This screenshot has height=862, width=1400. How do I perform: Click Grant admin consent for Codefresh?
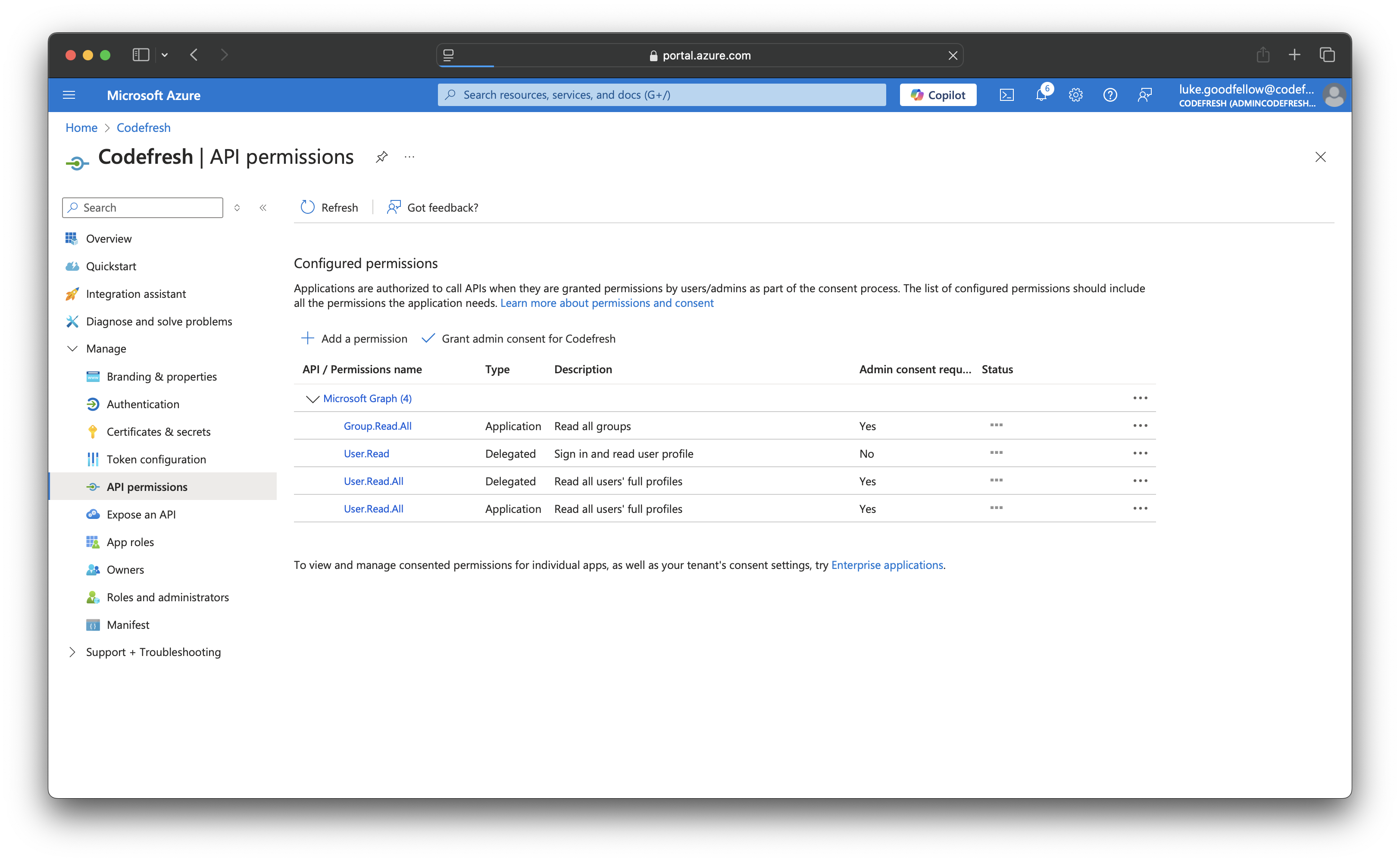tap(519, 339)
